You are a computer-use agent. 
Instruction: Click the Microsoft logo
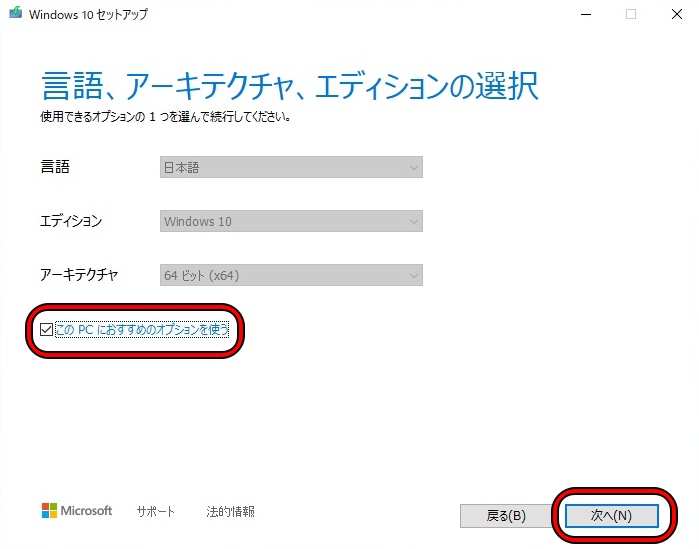[x=77, y=511]
